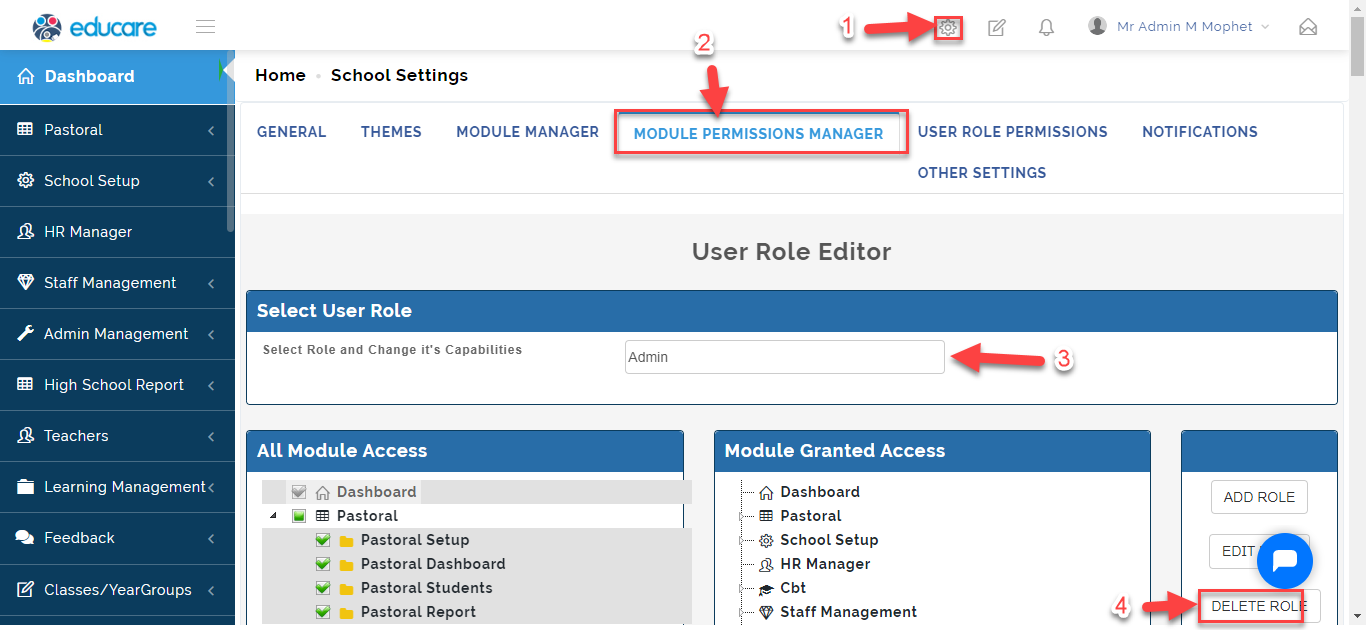Image resolution: width=1366 pixels, height=630 pixels.
Task: Click the School Settings breadcrumb
Action: [x=399, y=76]
